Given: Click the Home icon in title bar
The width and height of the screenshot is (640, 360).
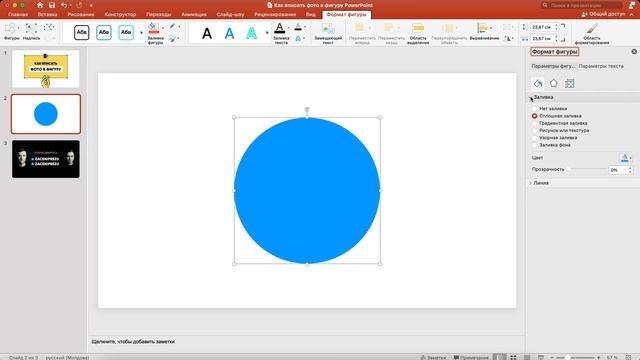Looking at the screenshot, I should coord(40,5).
